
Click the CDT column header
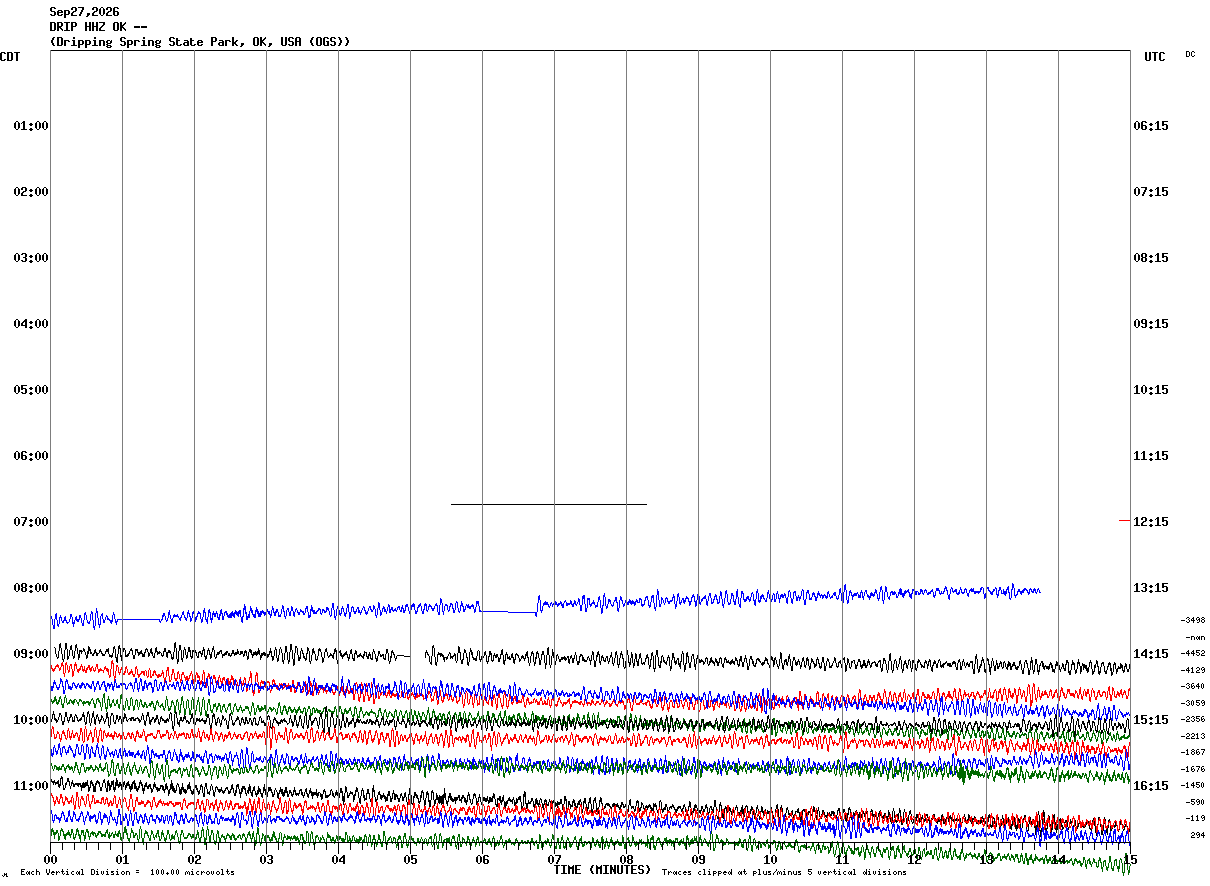(10, 57)
